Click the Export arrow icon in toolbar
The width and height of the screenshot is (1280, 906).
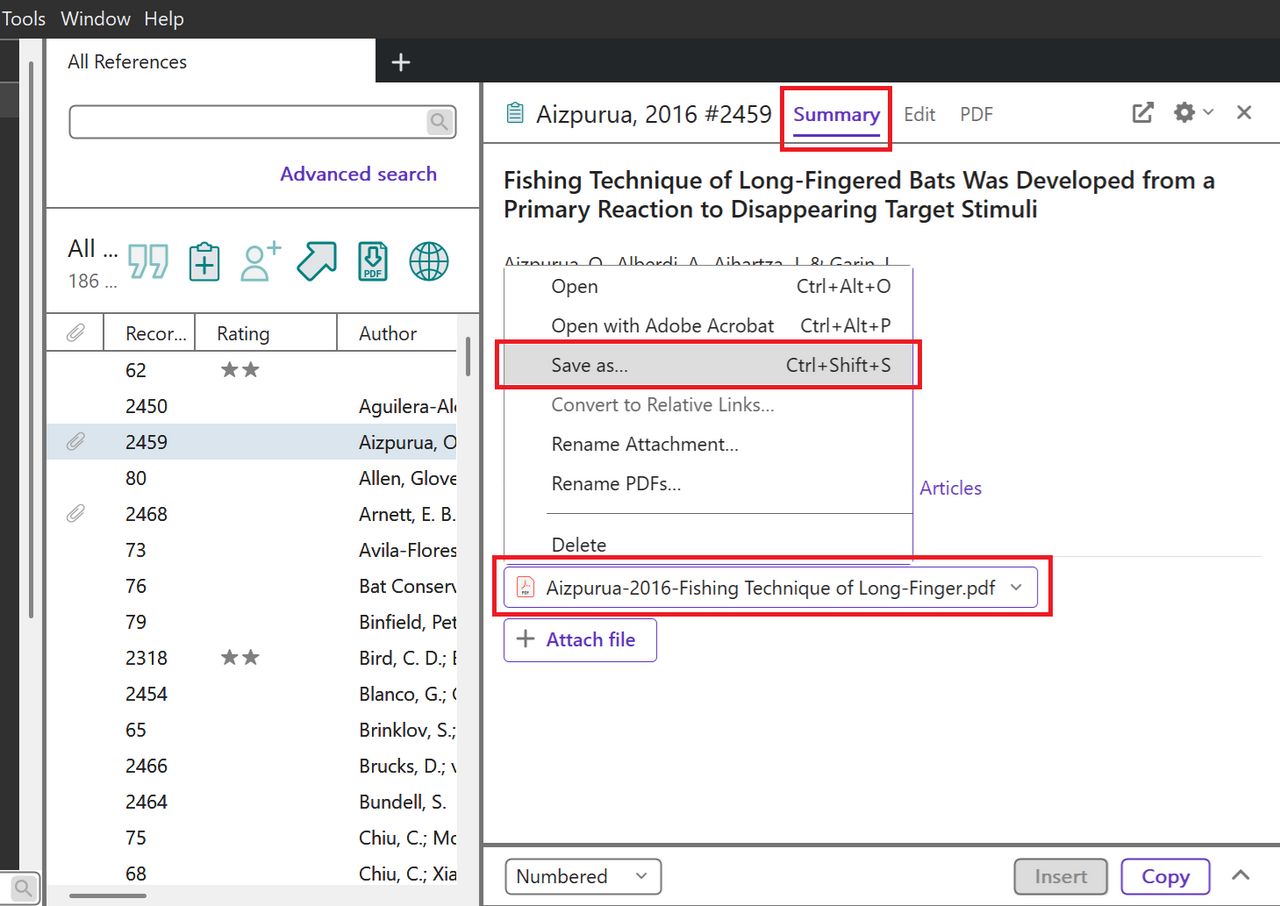pyautogui.click(x=317, y=262)
